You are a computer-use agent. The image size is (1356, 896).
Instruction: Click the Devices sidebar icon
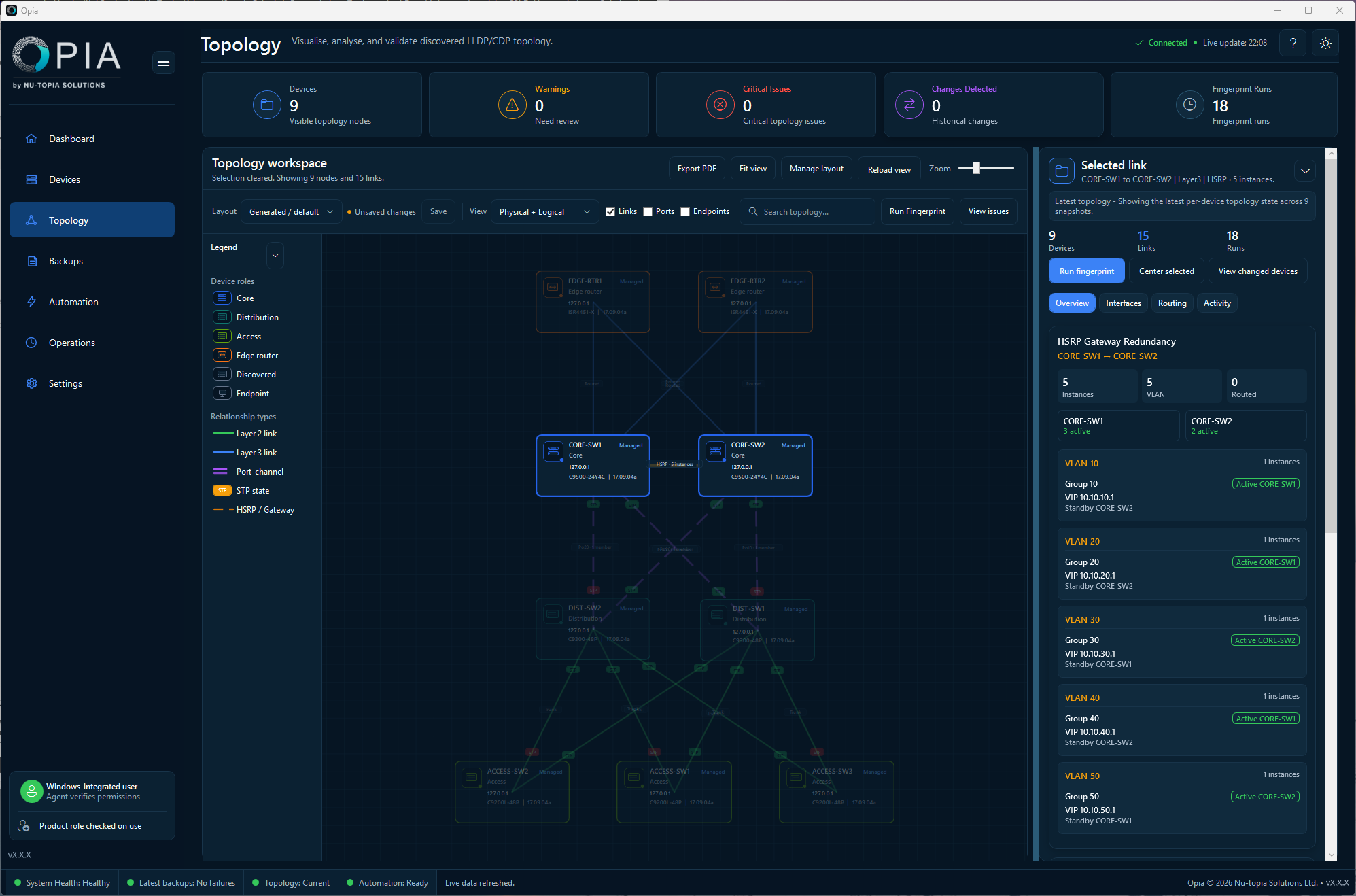(x=31, y=179)
